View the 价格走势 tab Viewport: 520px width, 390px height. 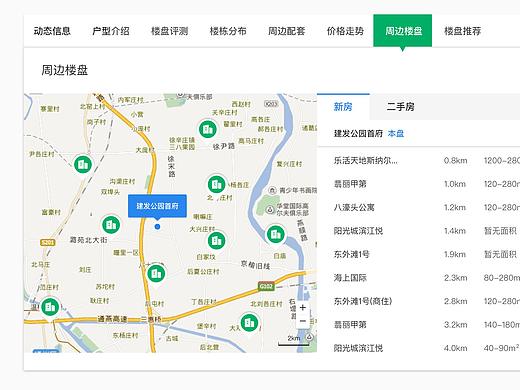pyautogui.click(x=345, y=31)
